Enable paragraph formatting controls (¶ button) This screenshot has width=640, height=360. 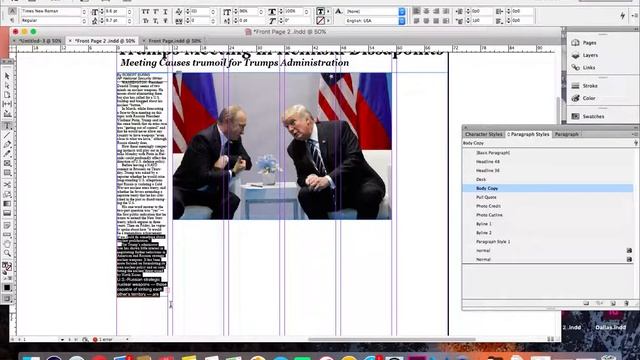[12, 20]
